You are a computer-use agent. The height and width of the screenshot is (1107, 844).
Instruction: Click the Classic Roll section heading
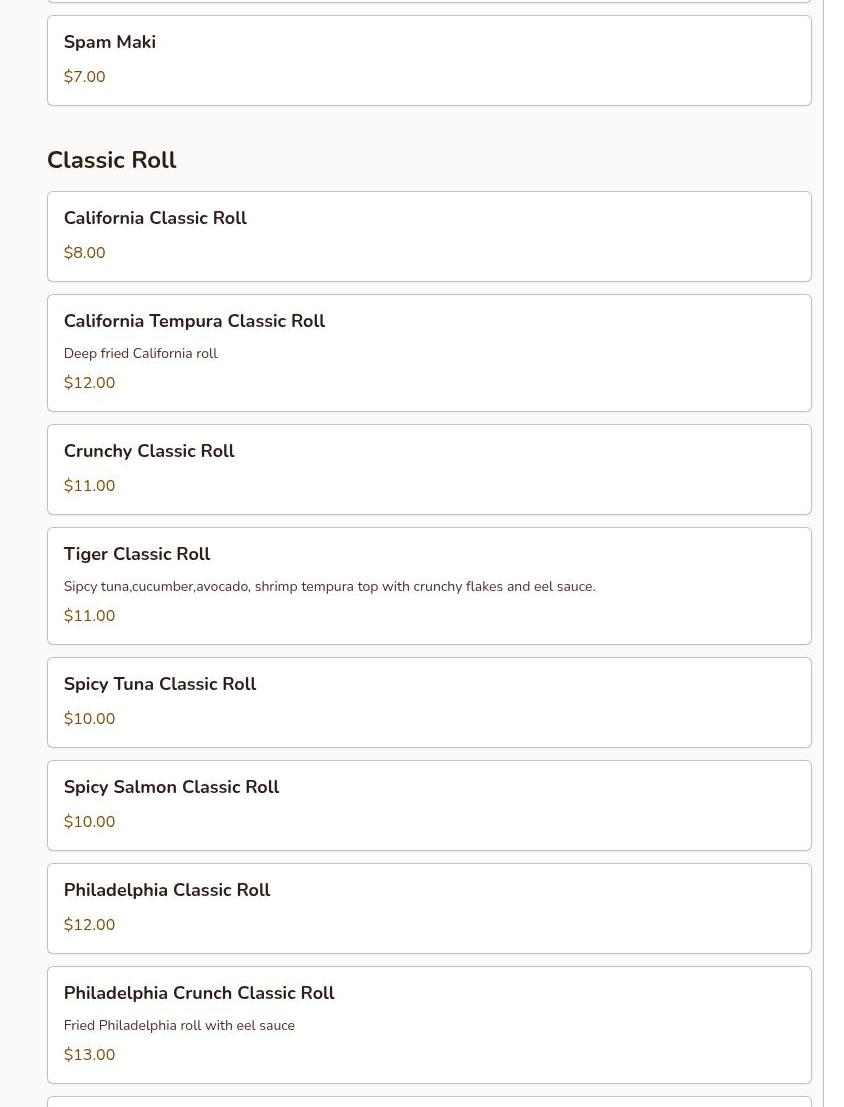[112, 160]
